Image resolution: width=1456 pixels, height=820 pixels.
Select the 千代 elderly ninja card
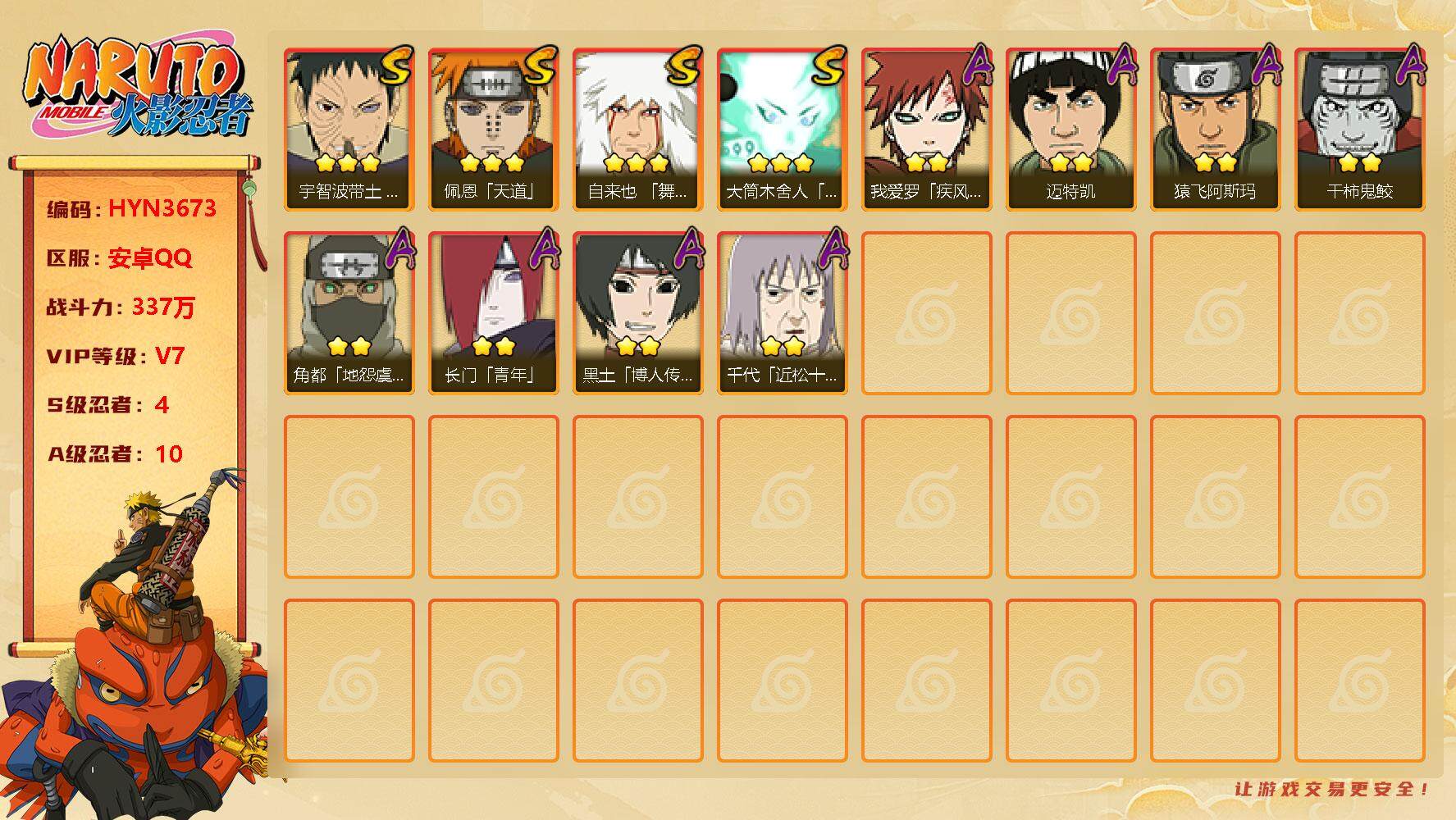(x=783, y=313)
